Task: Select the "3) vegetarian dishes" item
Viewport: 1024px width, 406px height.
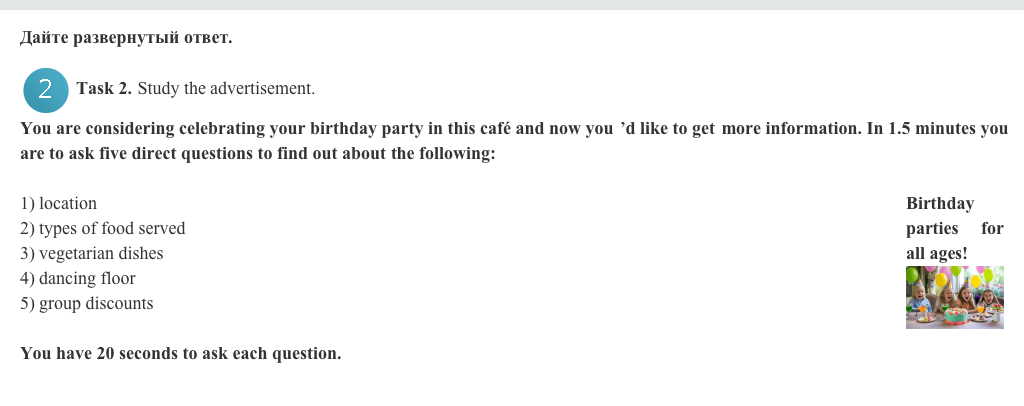Action: (x=92, y=254)
